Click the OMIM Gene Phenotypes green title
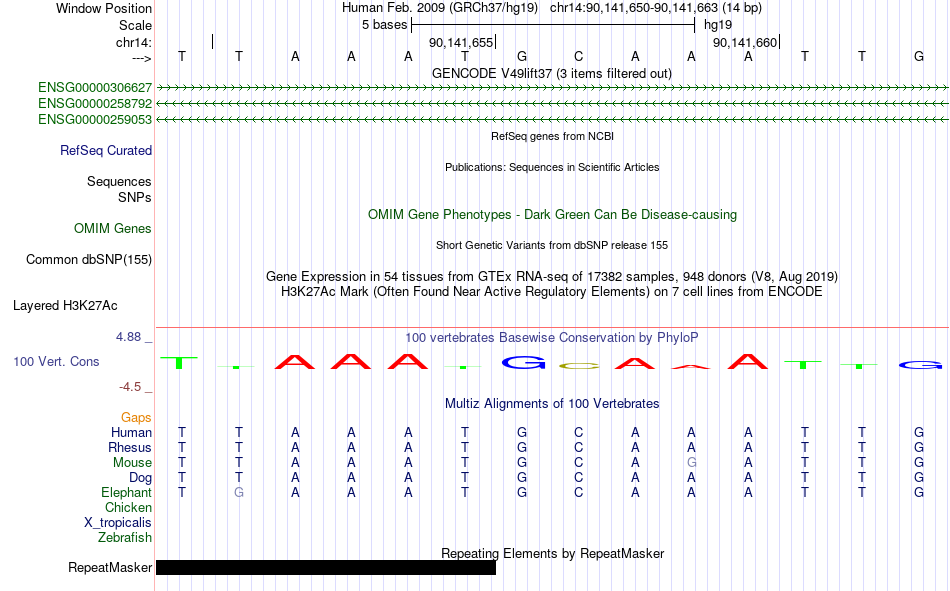The image size is (950, 591). coord(553,215)
